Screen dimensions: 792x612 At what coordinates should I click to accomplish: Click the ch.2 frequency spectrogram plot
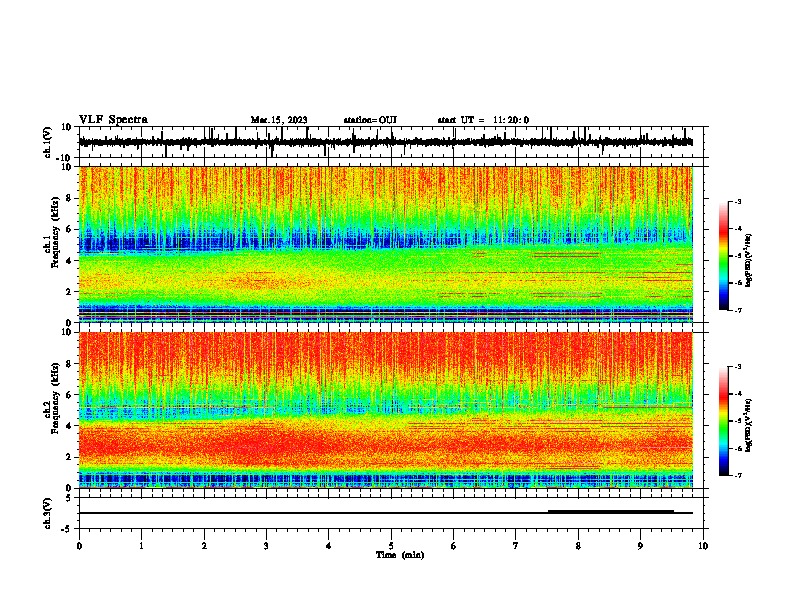coord(386,410)
